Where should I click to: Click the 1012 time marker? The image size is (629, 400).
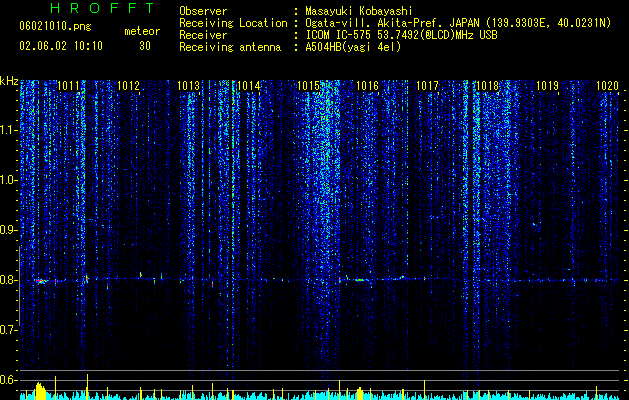tap(128, 85)
